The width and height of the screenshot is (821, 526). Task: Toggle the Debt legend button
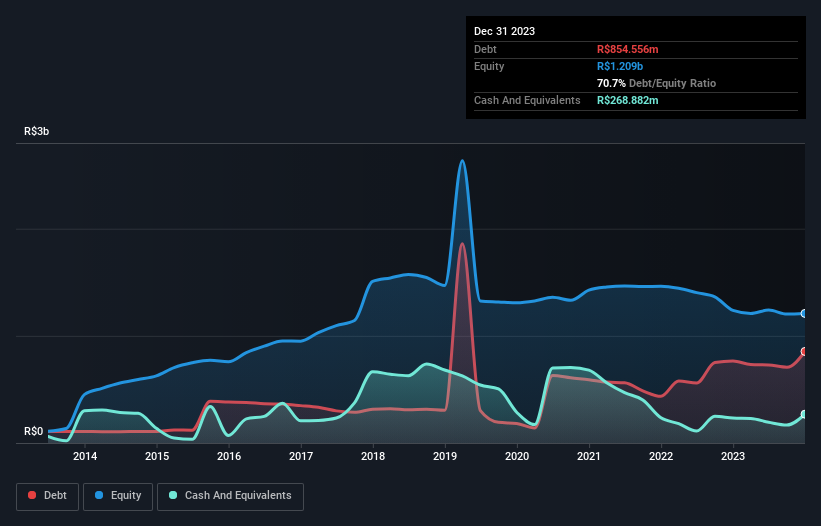[48, 496]
